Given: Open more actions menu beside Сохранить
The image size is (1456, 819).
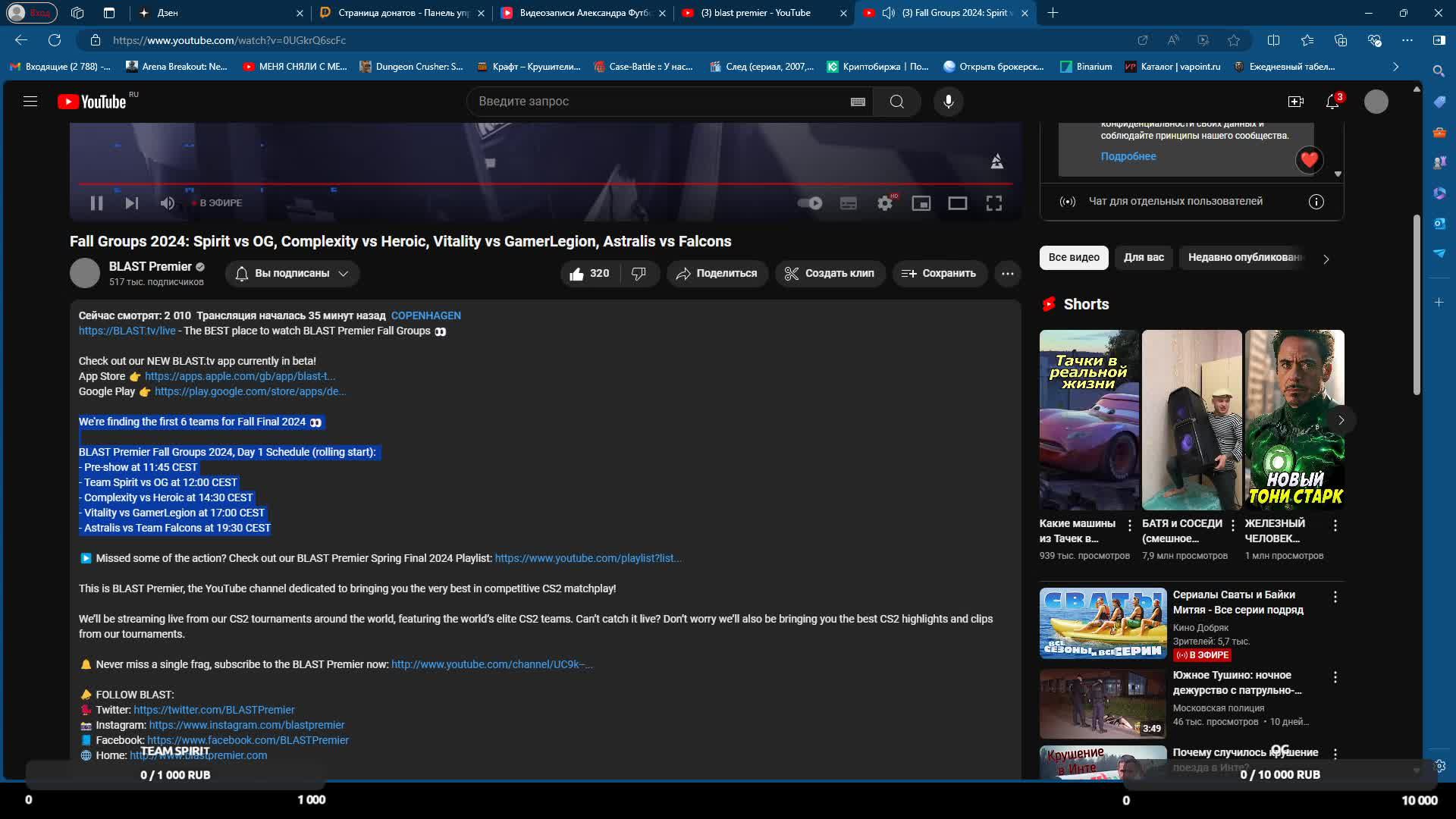Looking at the screenshot, I should click(x=1007, y=274).
